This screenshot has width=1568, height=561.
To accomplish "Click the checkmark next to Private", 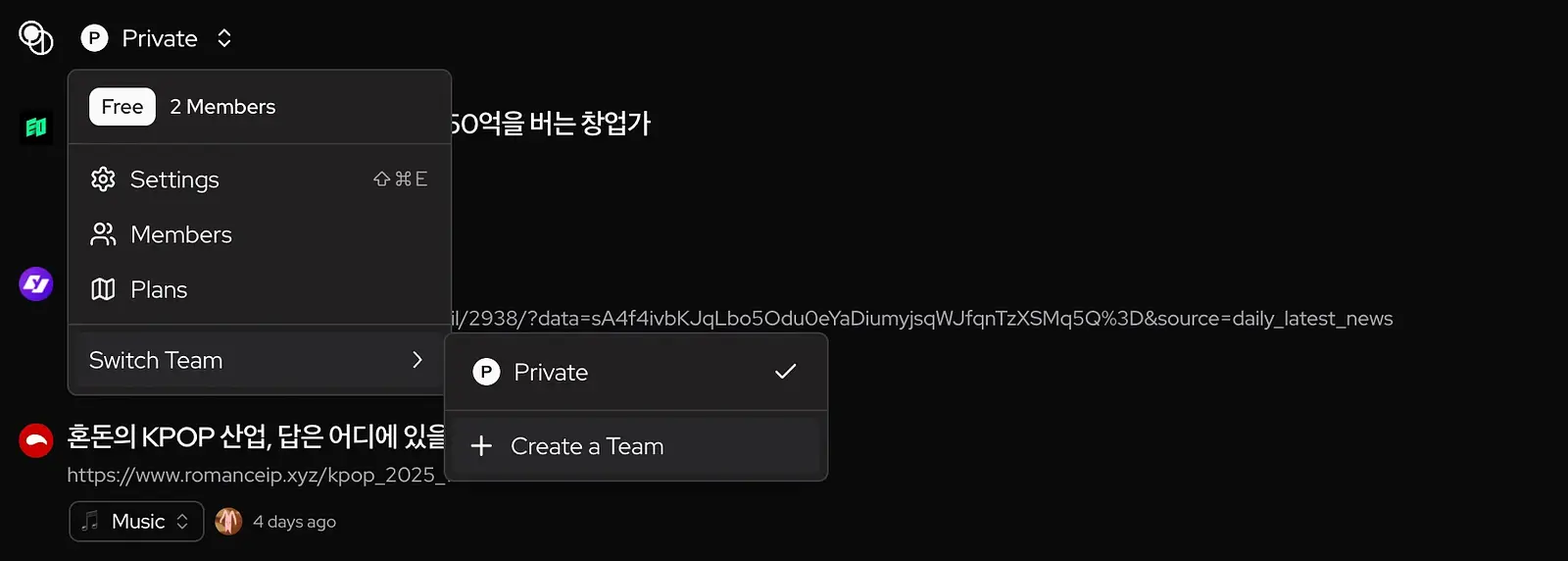I will (x=785, y=372).
